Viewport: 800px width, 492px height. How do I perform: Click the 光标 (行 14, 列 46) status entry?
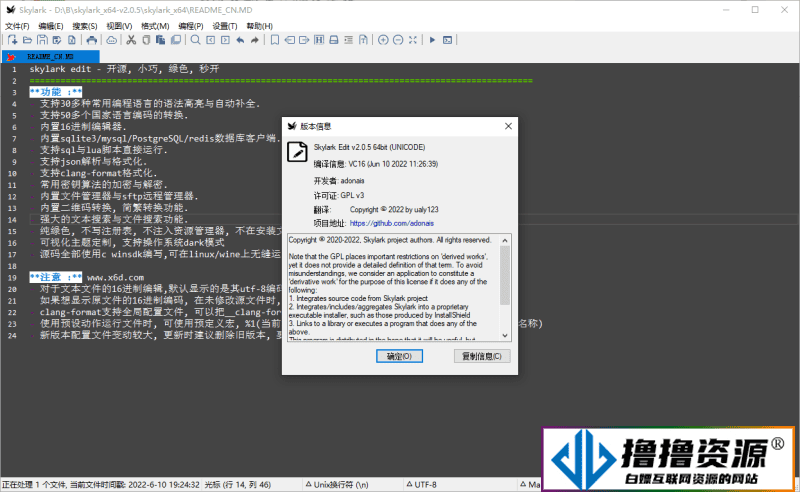click(x=238, y=484)
